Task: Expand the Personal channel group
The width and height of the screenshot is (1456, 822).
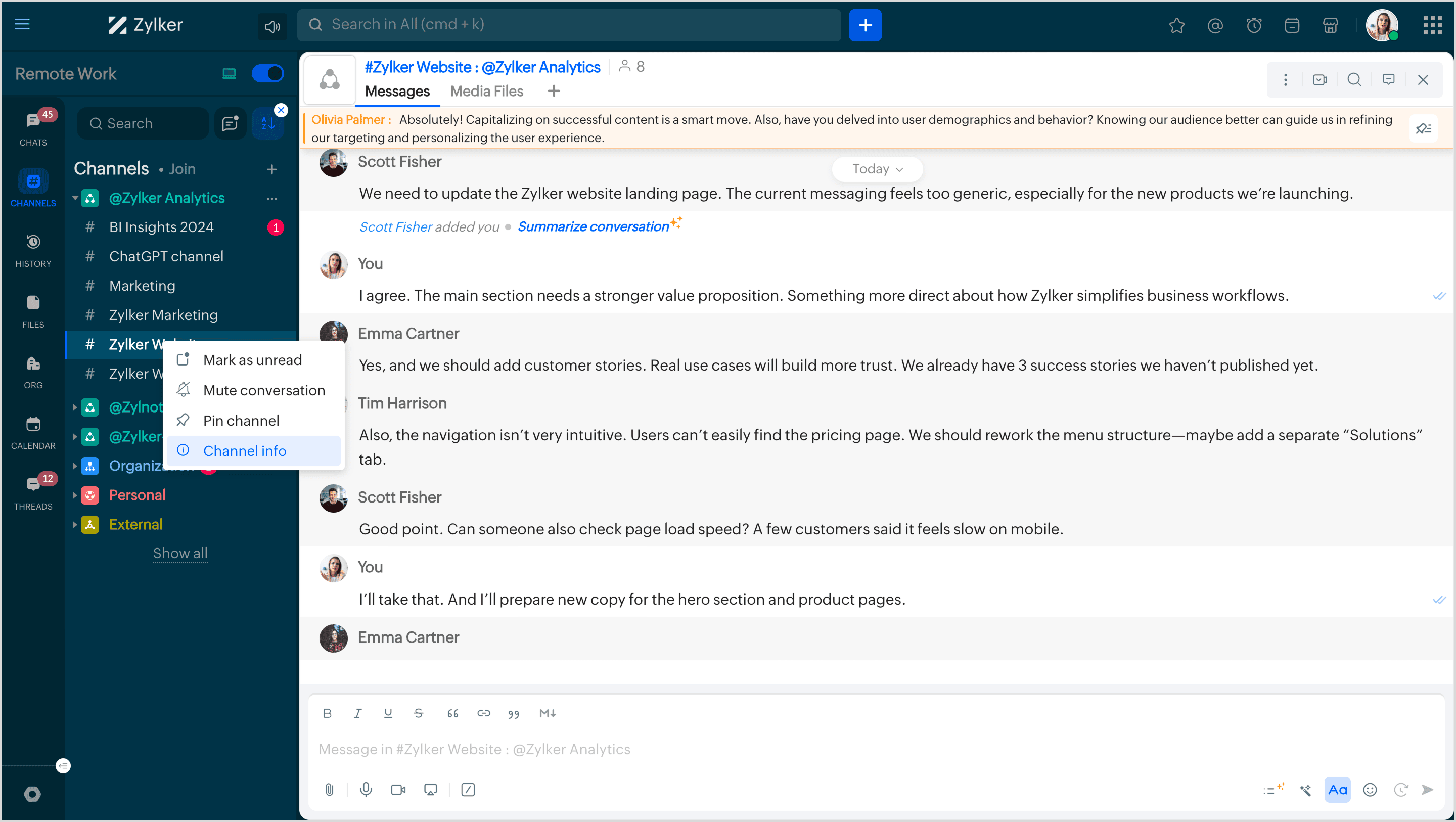Action: tap(75, 495)
